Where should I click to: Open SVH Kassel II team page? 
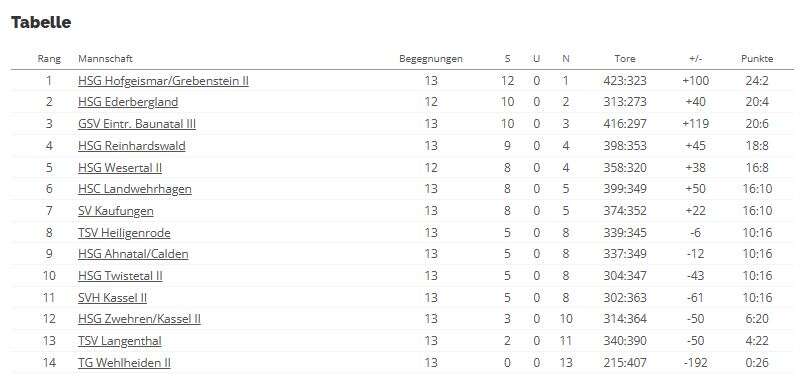113,298
